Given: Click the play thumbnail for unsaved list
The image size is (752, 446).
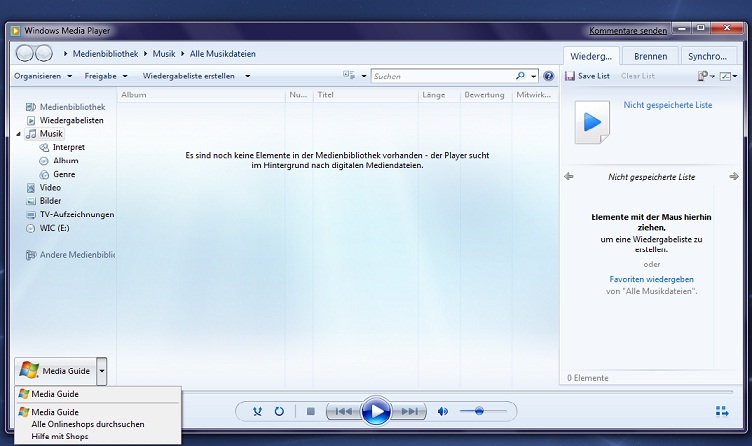Looking at the screenshot, I should pos(592,122).
